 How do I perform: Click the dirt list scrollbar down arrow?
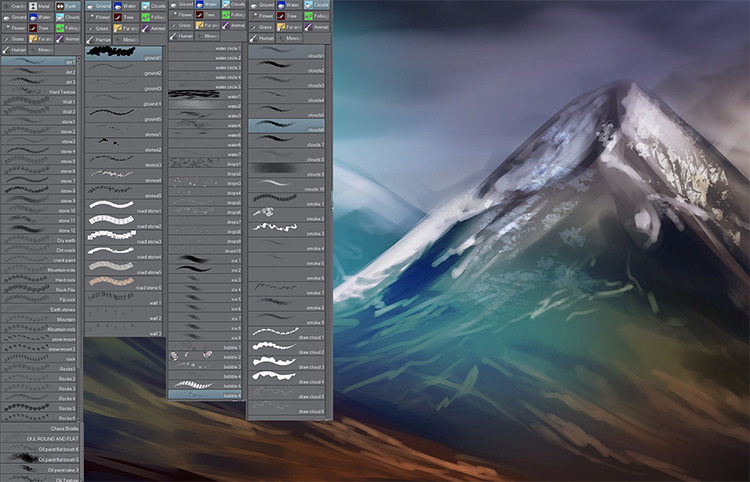click(80, 419)
